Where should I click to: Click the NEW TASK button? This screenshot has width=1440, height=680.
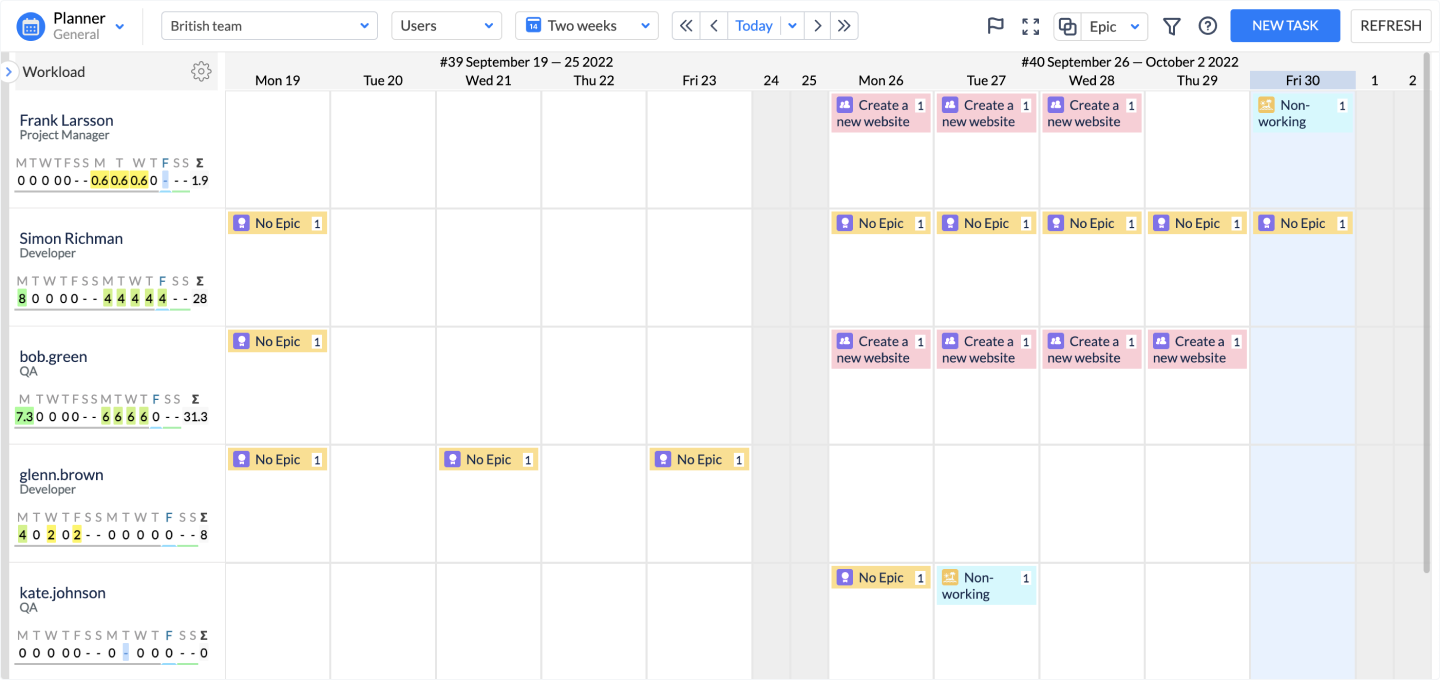(x=1285, y=26)
